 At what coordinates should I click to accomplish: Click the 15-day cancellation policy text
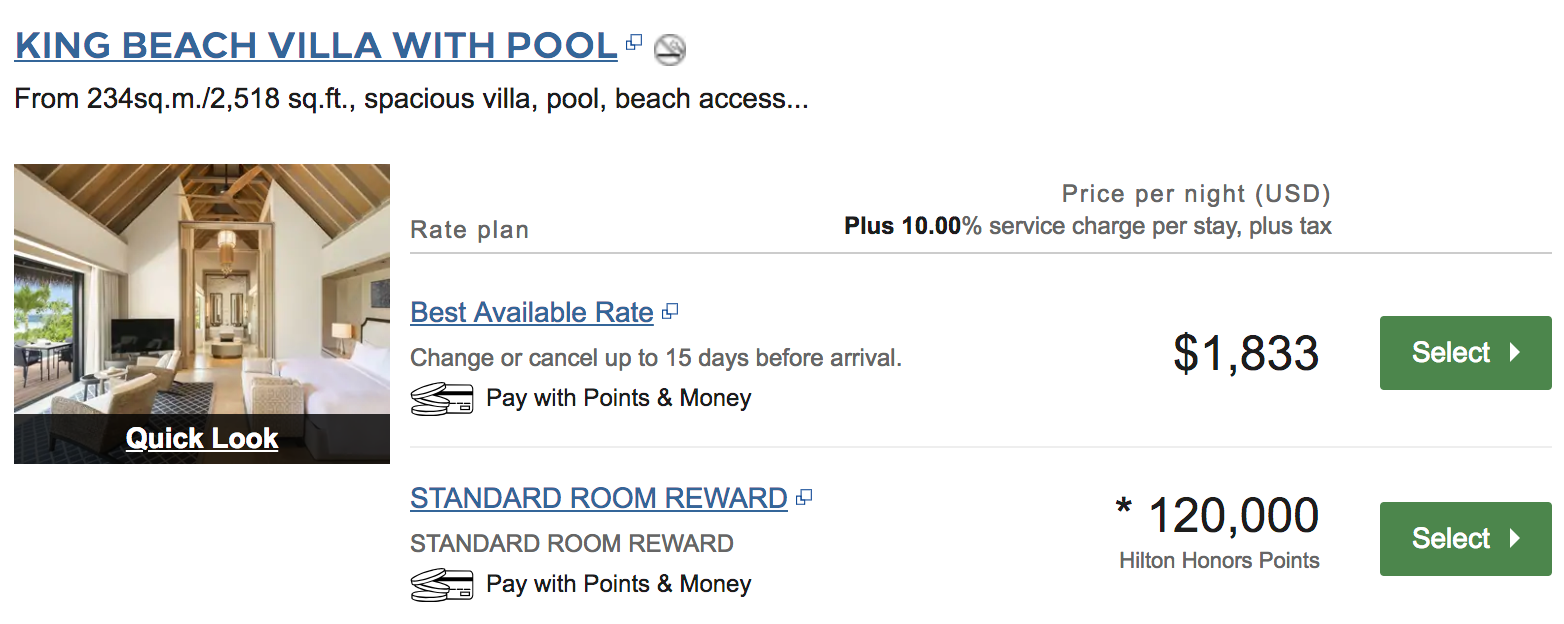(x=656, y=358)
